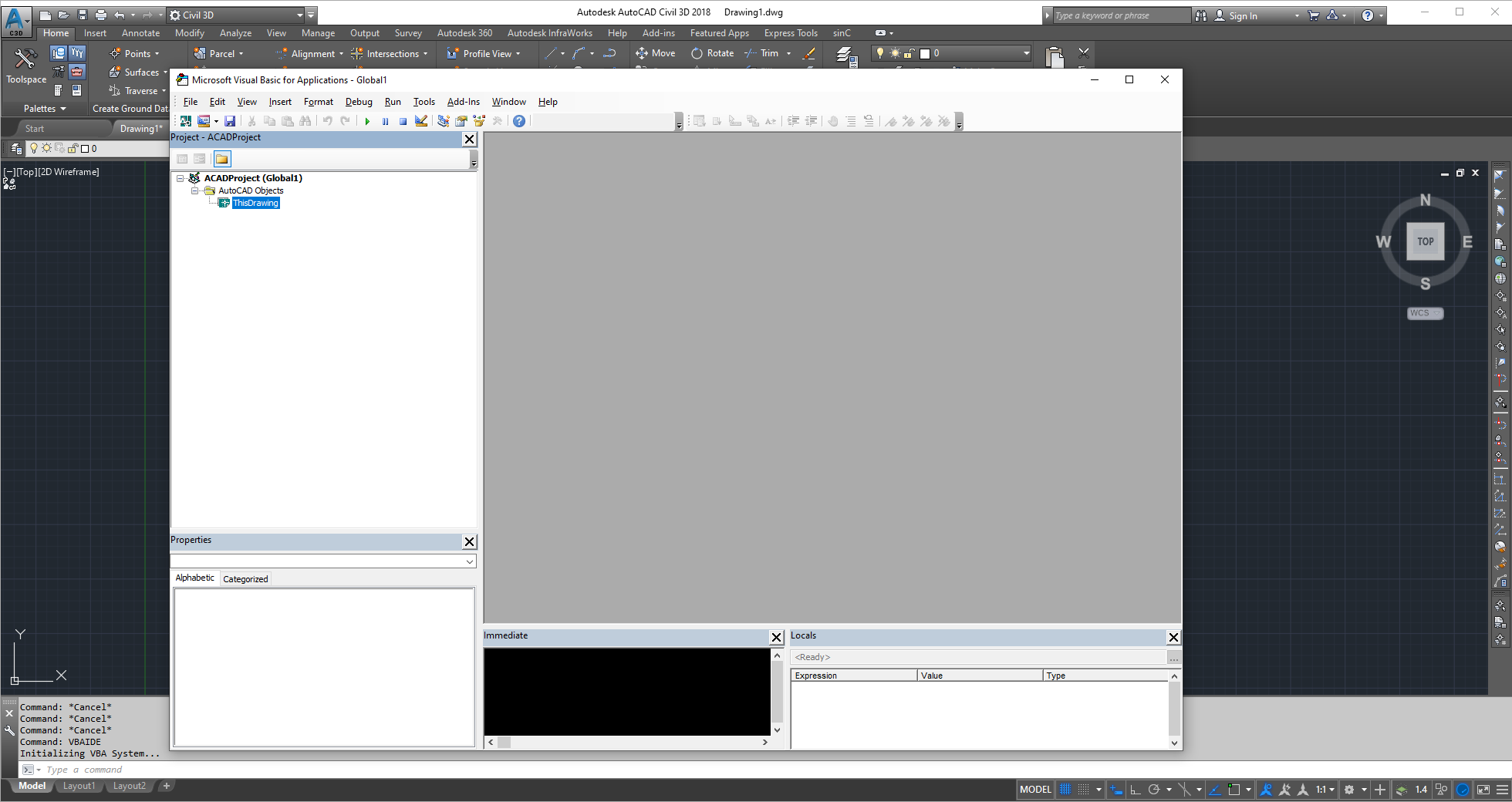This screenshot has width=1512, height=802.
Task: Open the VBA Tools menu
Action: click(x=424, y=102)
